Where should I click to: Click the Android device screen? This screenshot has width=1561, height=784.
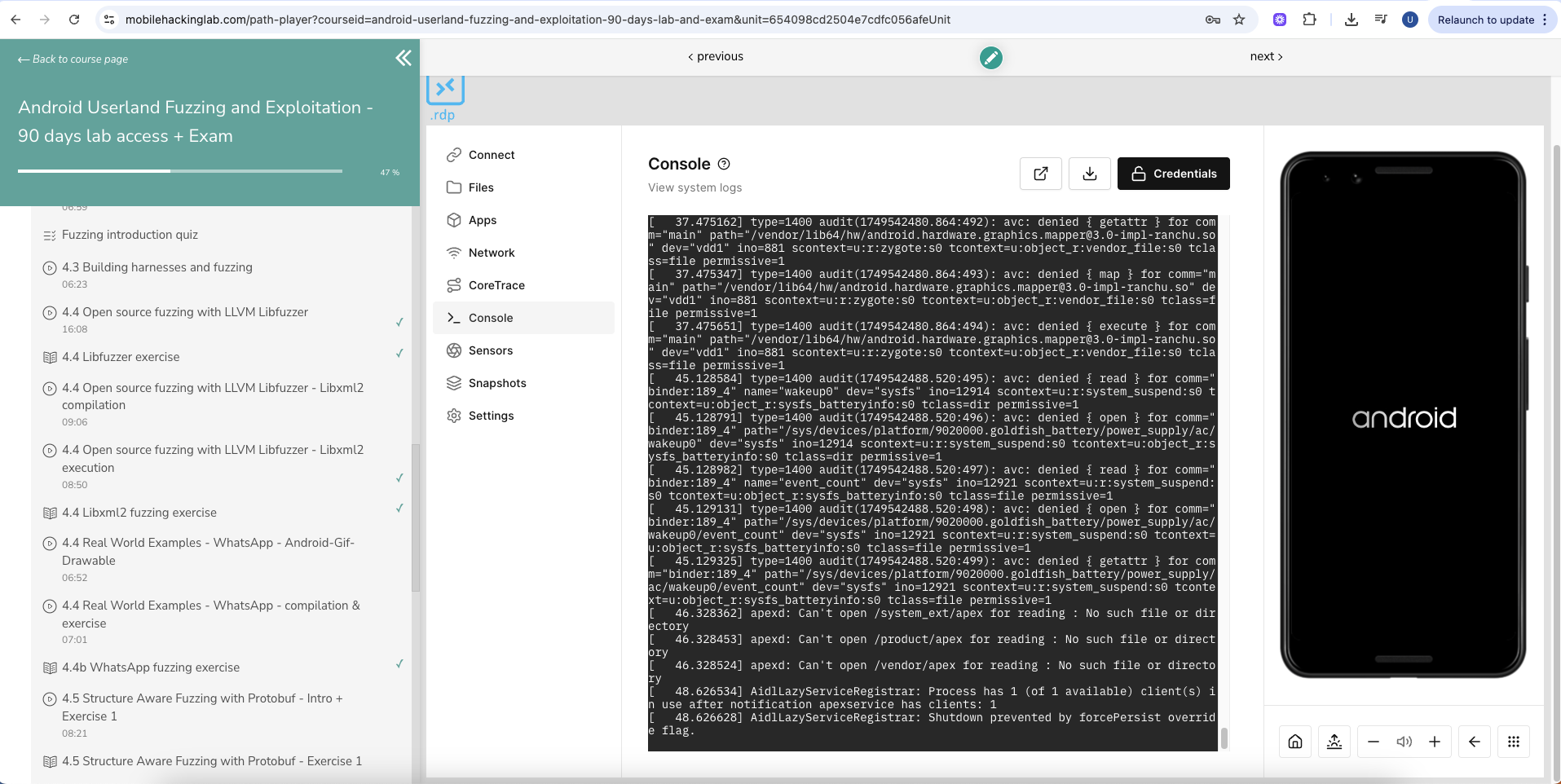[1403, 415]
